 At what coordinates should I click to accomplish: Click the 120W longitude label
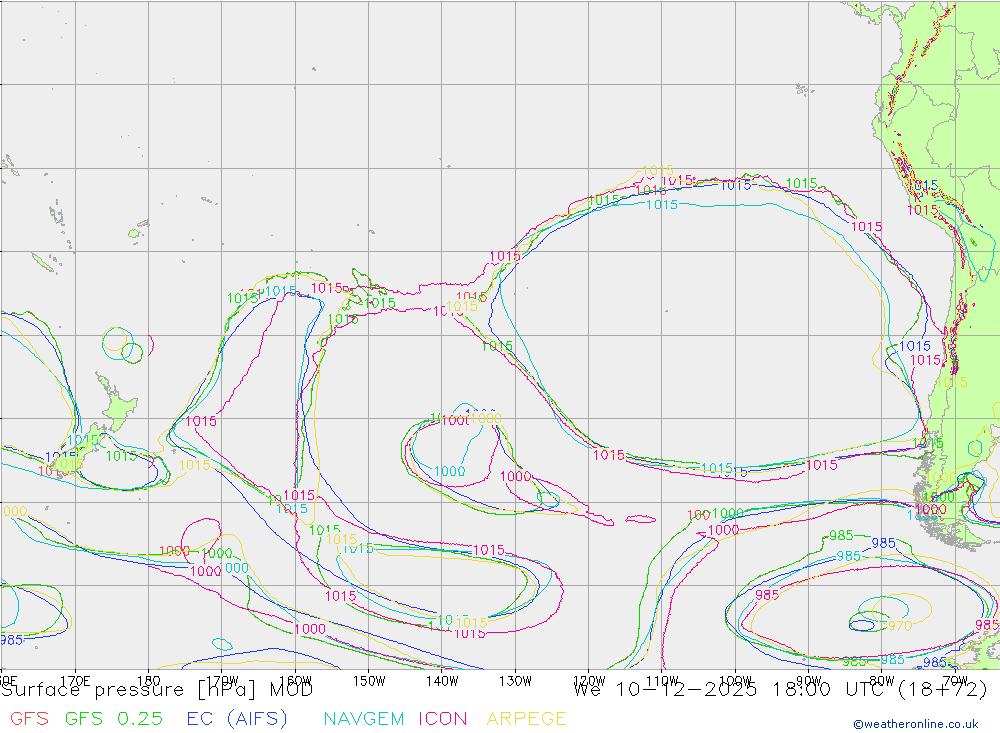(589, 681)
